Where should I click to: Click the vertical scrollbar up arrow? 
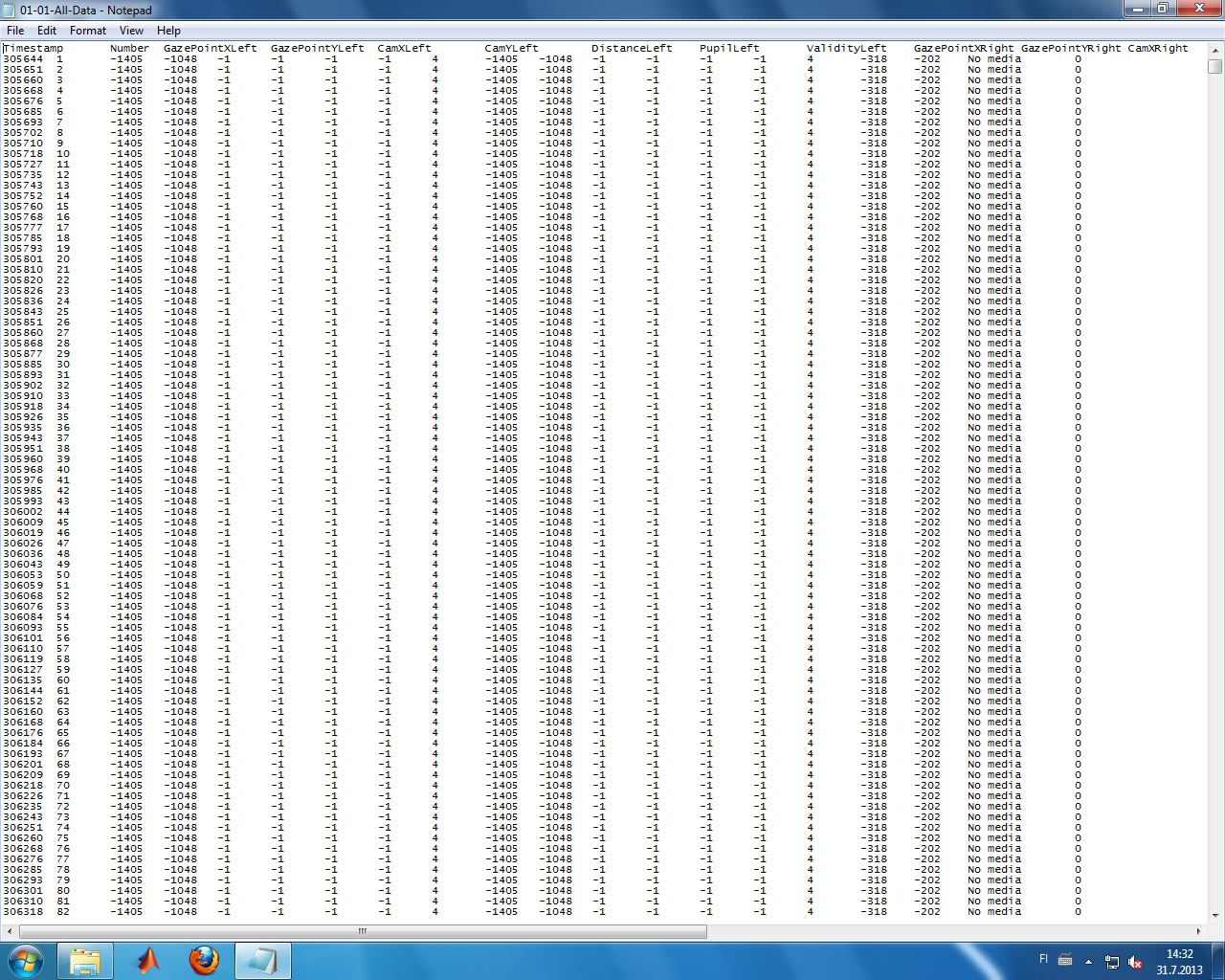1214,49
